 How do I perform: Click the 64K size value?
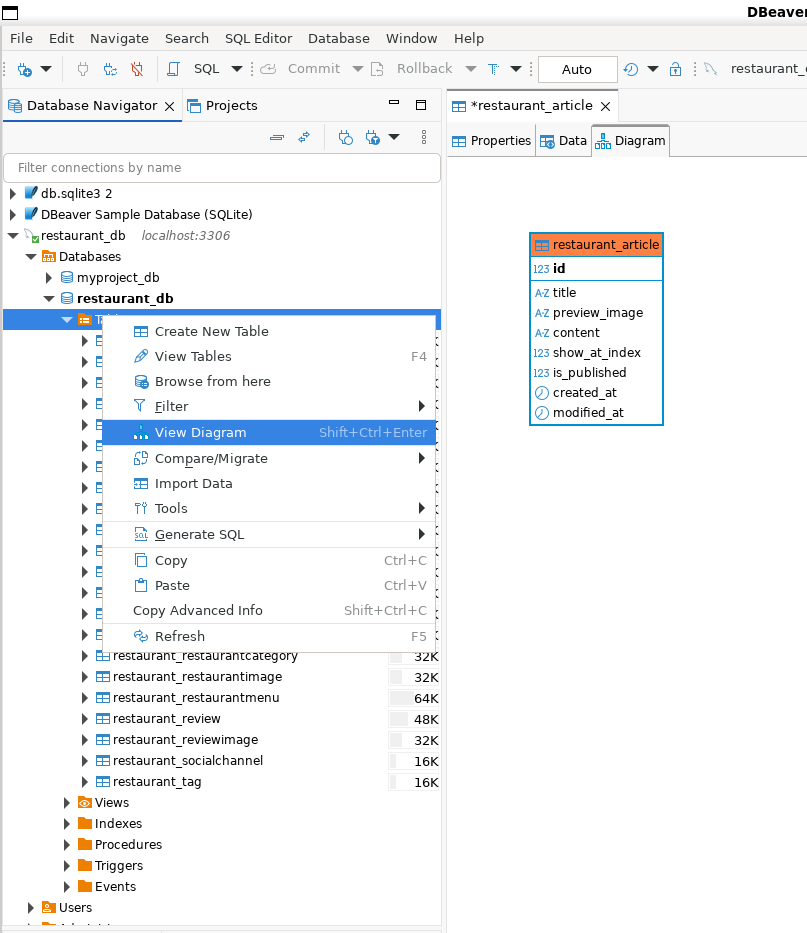click(x=426, y=699)
